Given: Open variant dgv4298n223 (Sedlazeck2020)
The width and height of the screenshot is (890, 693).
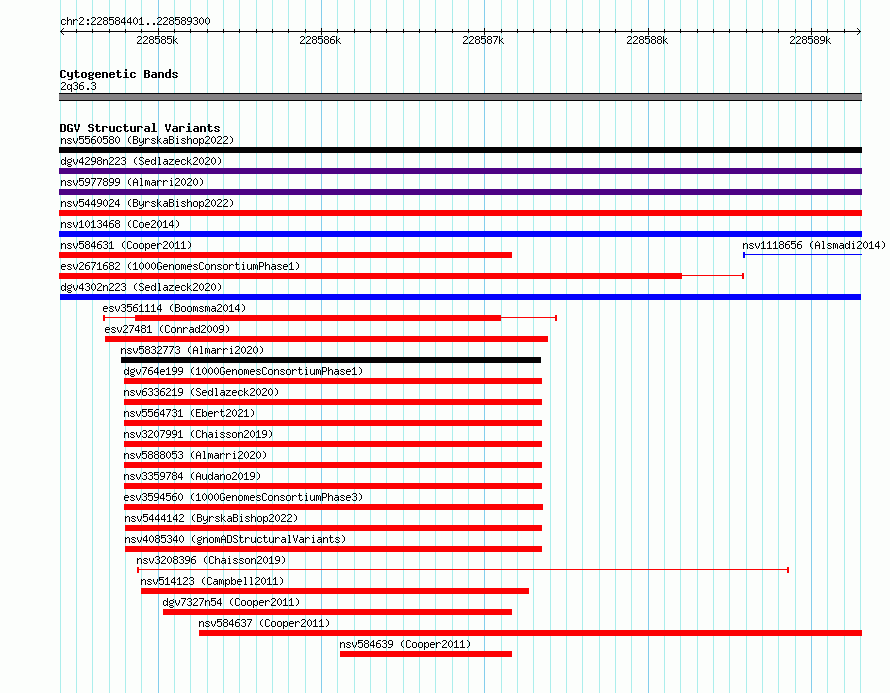Looking at the screenshot, I should pyautogui.click(x=141, y=161).
